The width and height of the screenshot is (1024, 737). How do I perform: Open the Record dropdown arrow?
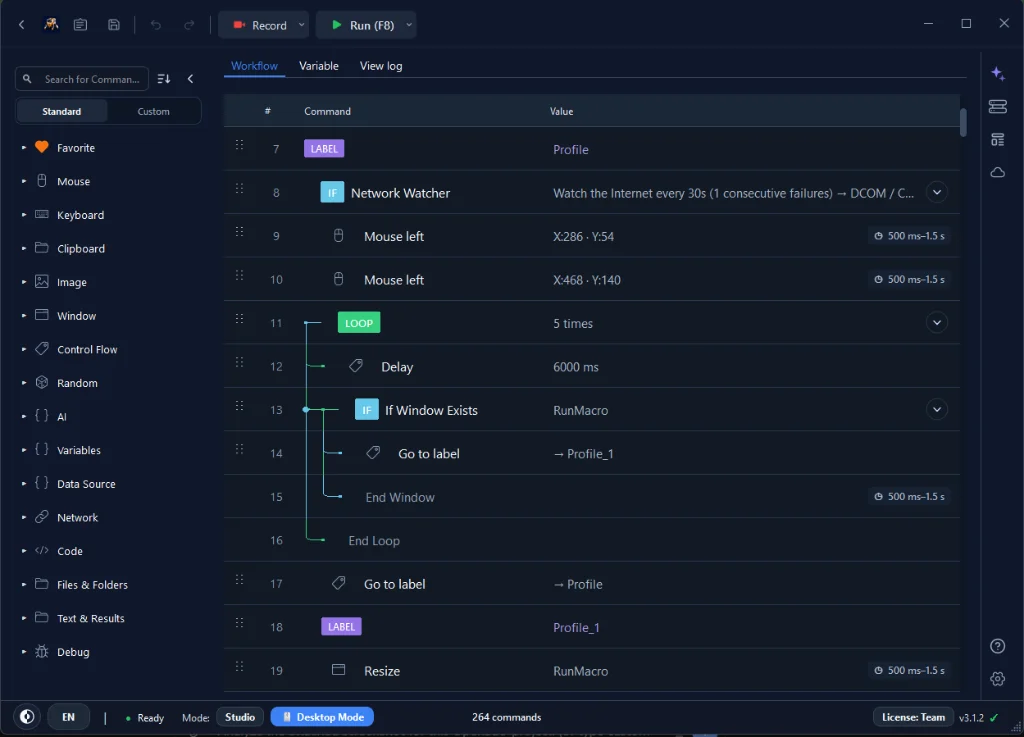pos(301,25)
